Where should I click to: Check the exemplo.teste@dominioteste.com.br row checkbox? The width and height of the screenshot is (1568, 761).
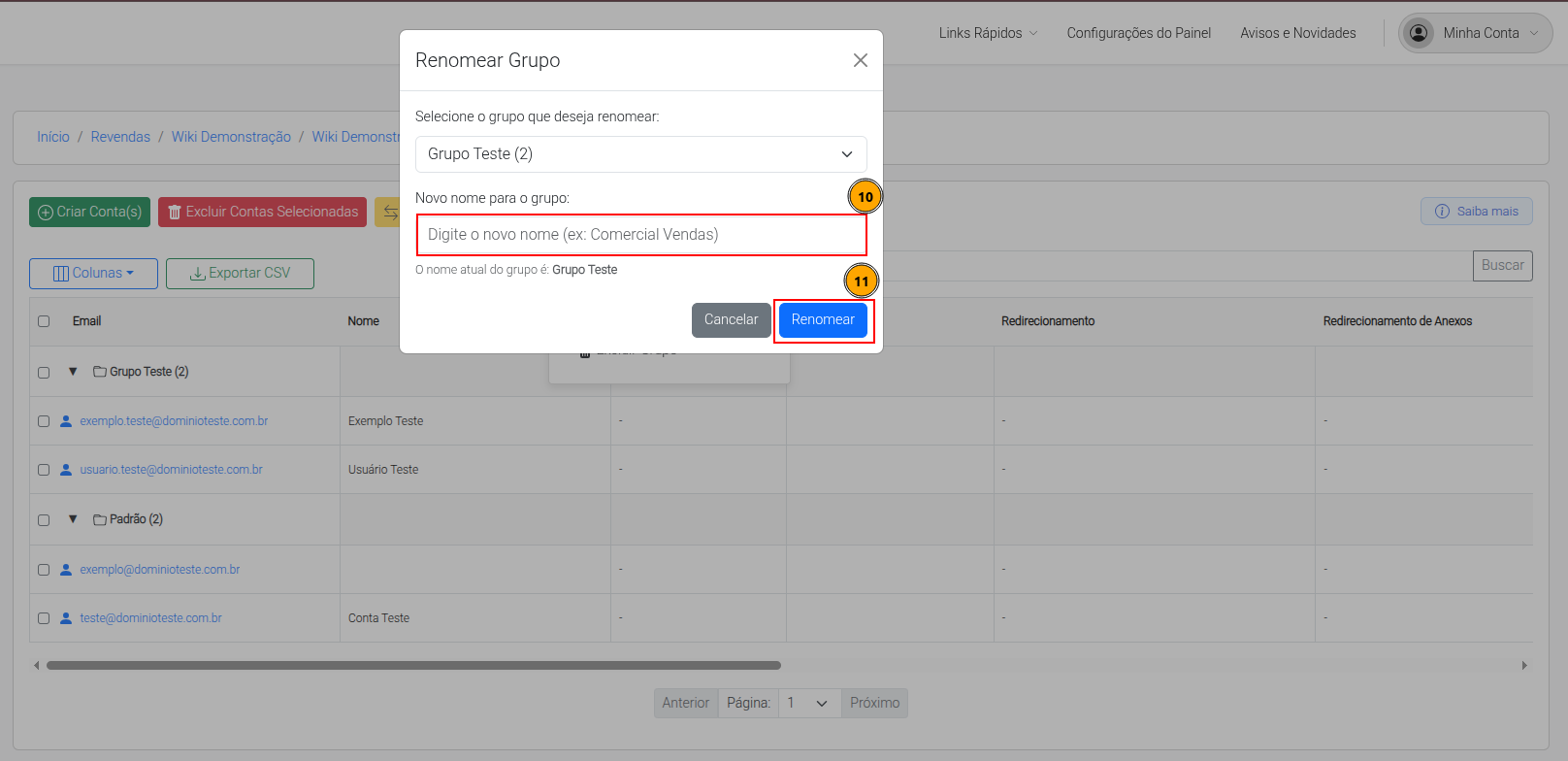(x=44, y=421)
